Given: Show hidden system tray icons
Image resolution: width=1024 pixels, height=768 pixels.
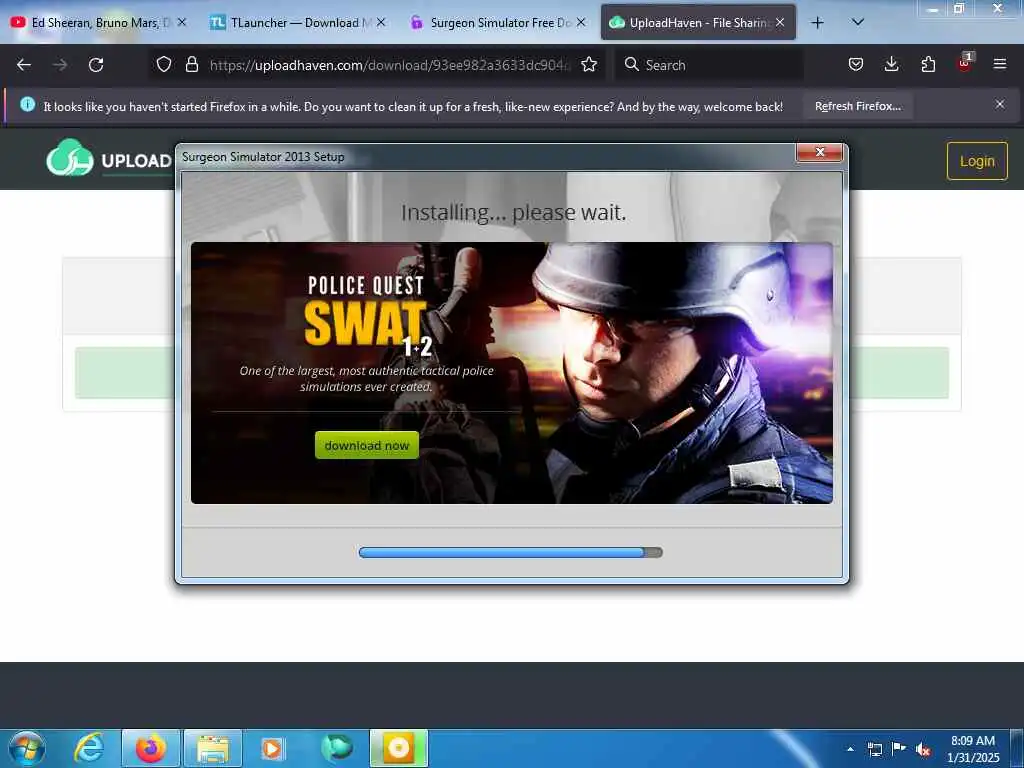Looking at the screenshot, I should (x=850, y=749).
